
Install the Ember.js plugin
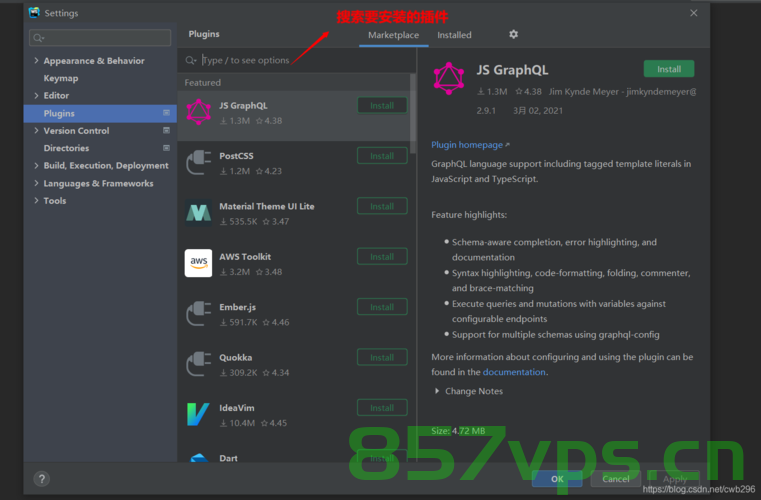382,307
